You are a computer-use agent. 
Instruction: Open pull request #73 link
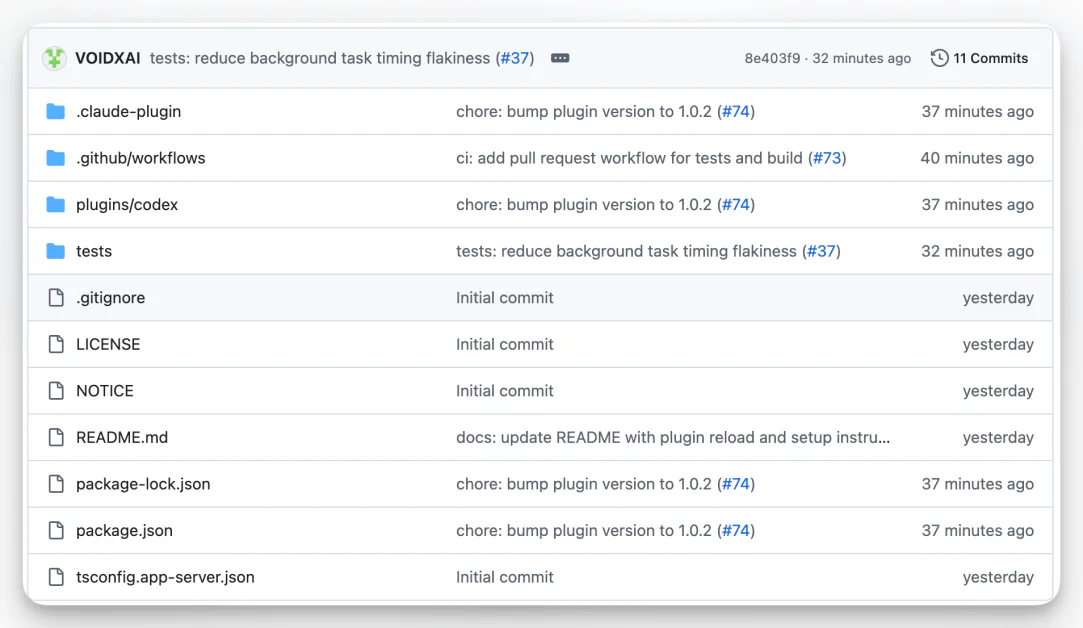827,158
